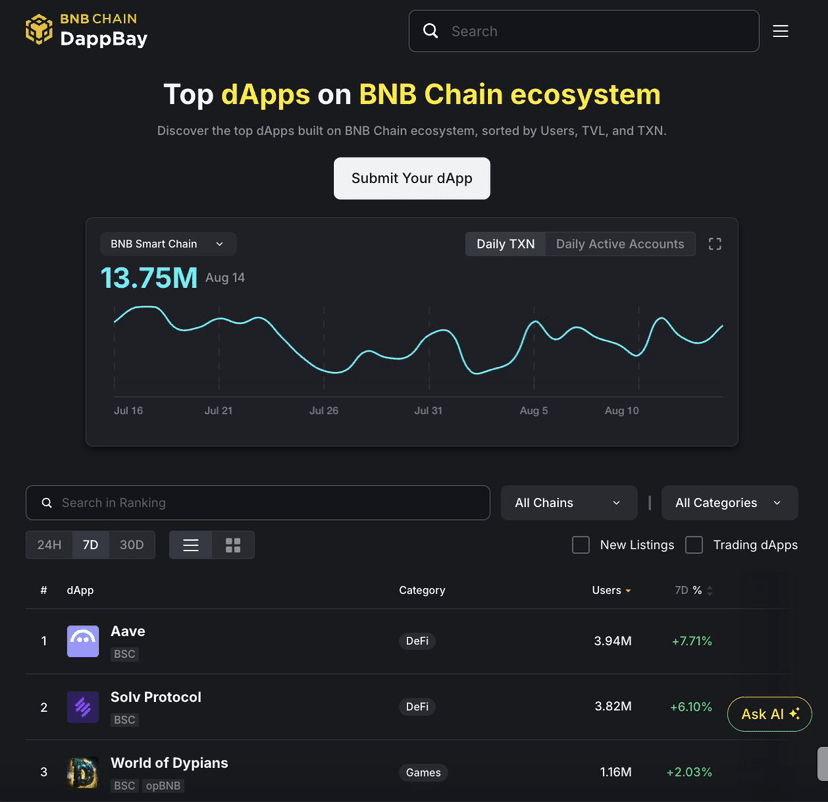Viewport: 828px width, 802px height.
Task: Click the BSC tag under World of Dypians
Action: [125, 786]
